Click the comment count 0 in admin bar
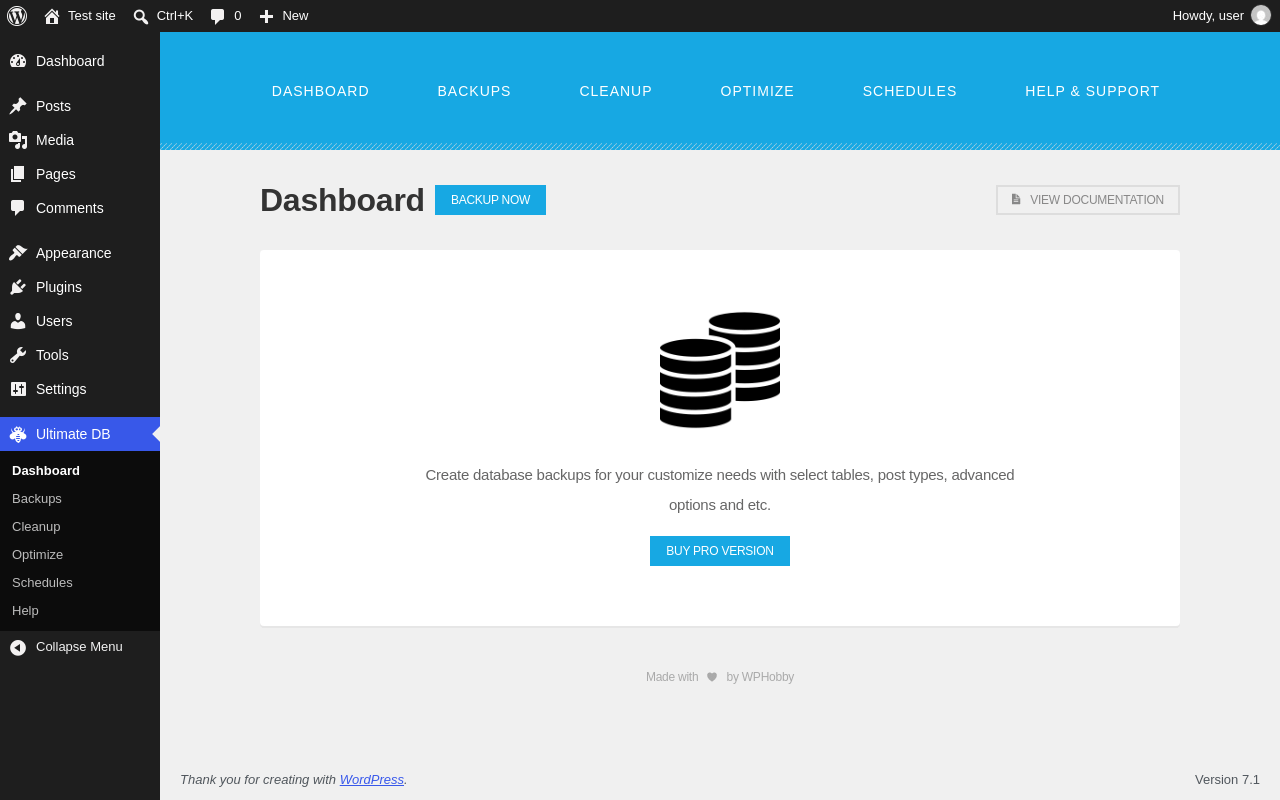Screen dimensions: 1280x800 [x=238, y=16]
